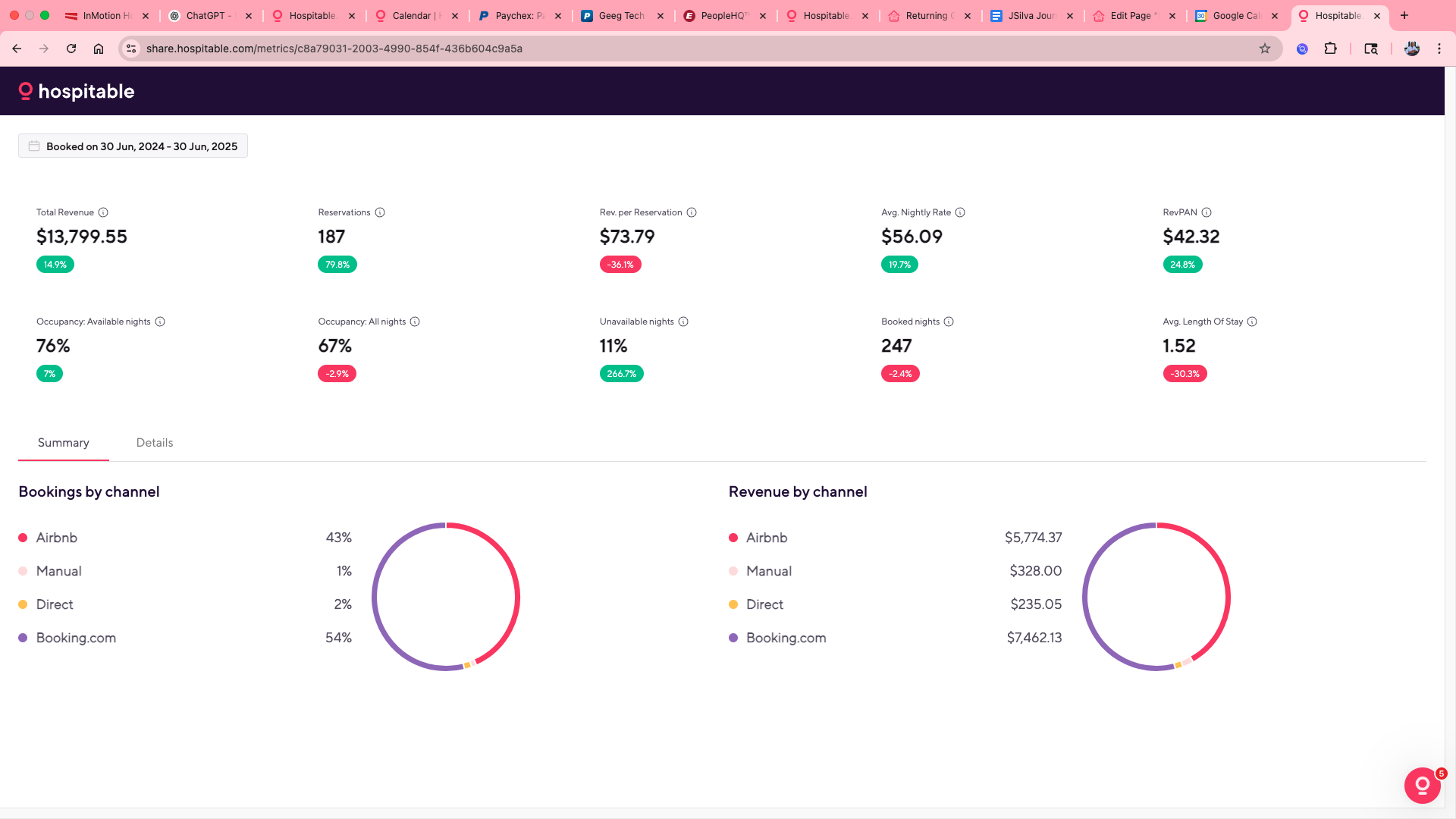Bookmark this page with the star icon

coord(1265,49)
